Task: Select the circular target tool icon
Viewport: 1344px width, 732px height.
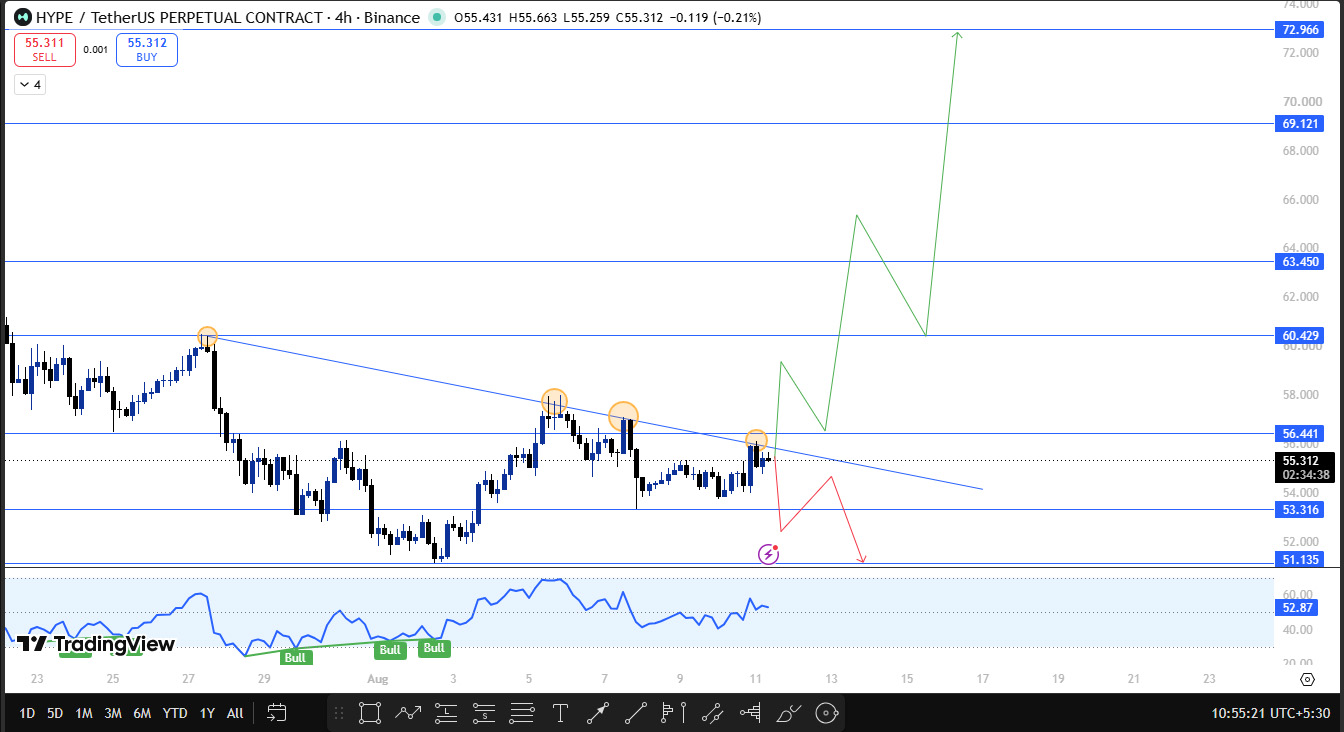Action: click(826, 713)
